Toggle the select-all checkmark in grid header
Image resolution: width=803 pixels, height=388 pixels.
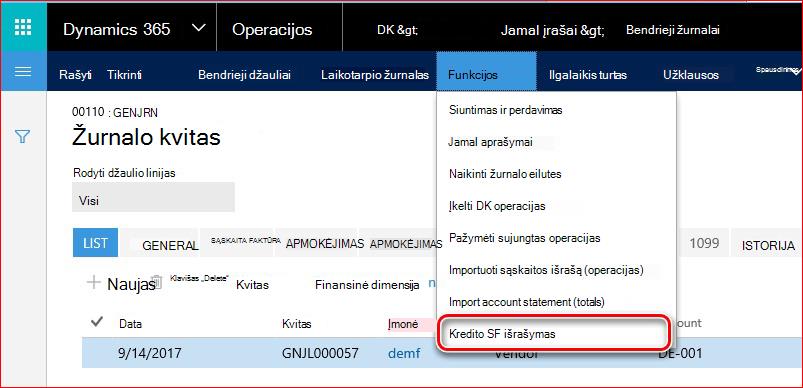point(97,321)
